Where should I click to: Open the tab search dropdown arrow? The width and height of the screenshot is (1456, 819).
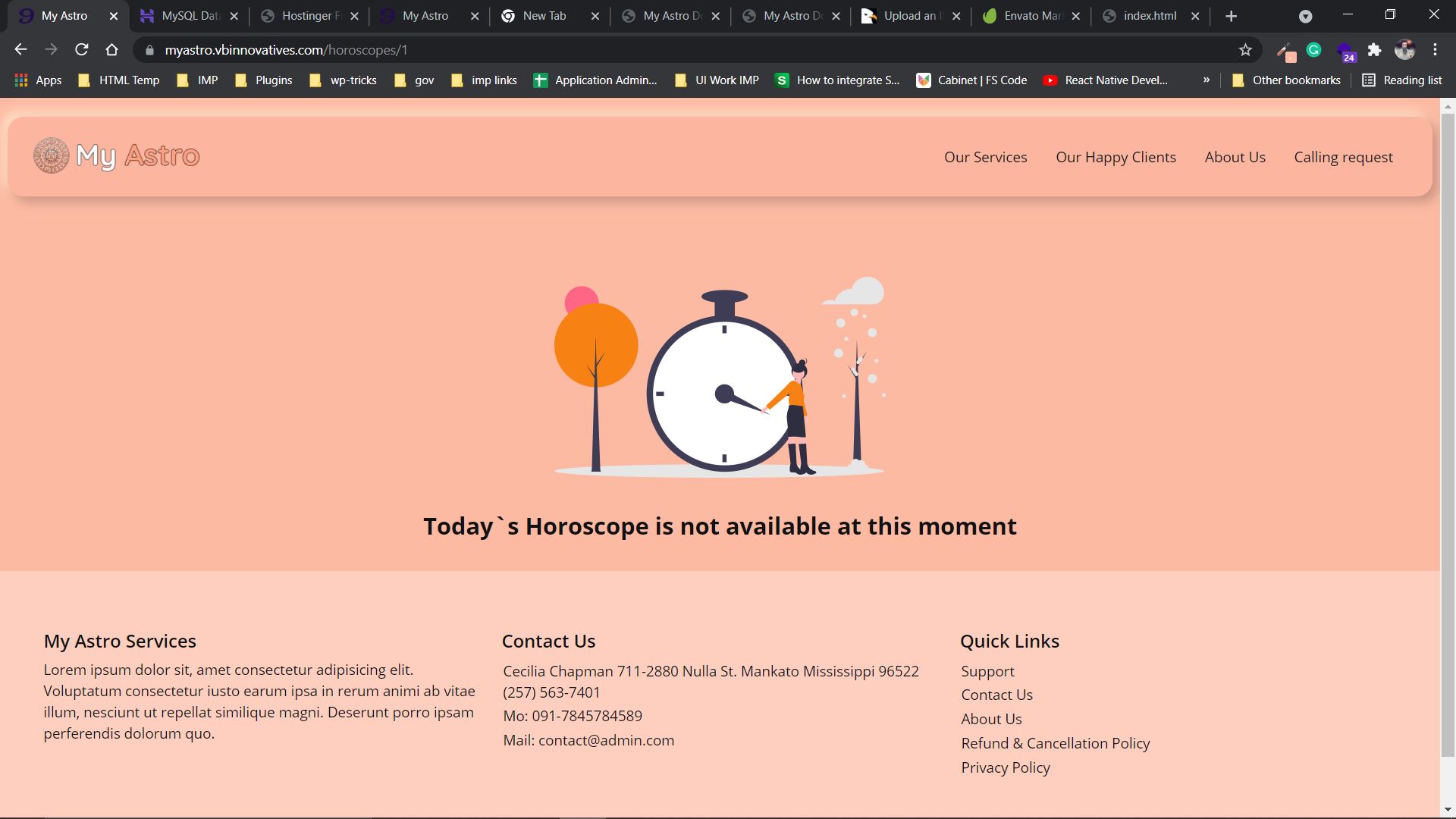click(1305, 17)
